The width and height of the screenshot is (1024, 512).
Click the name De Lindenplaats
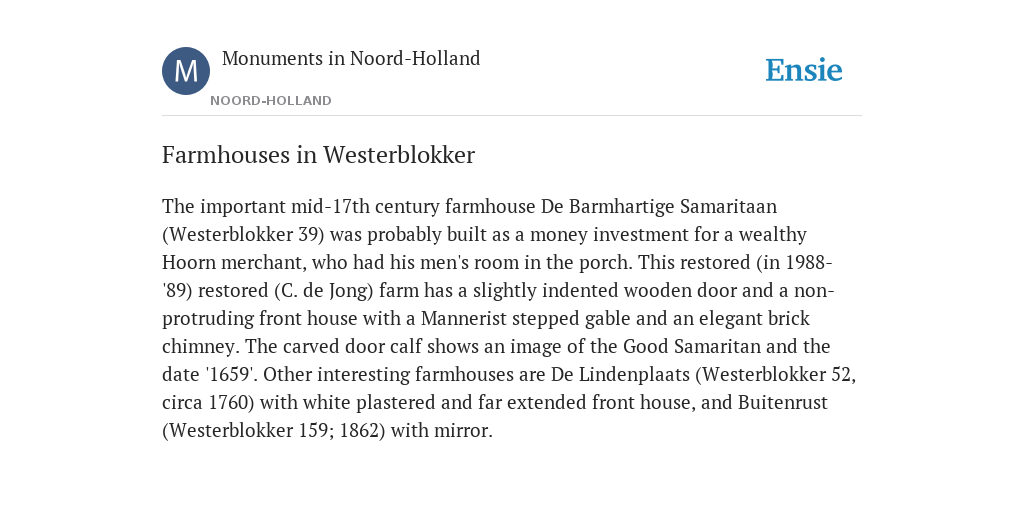620,375
